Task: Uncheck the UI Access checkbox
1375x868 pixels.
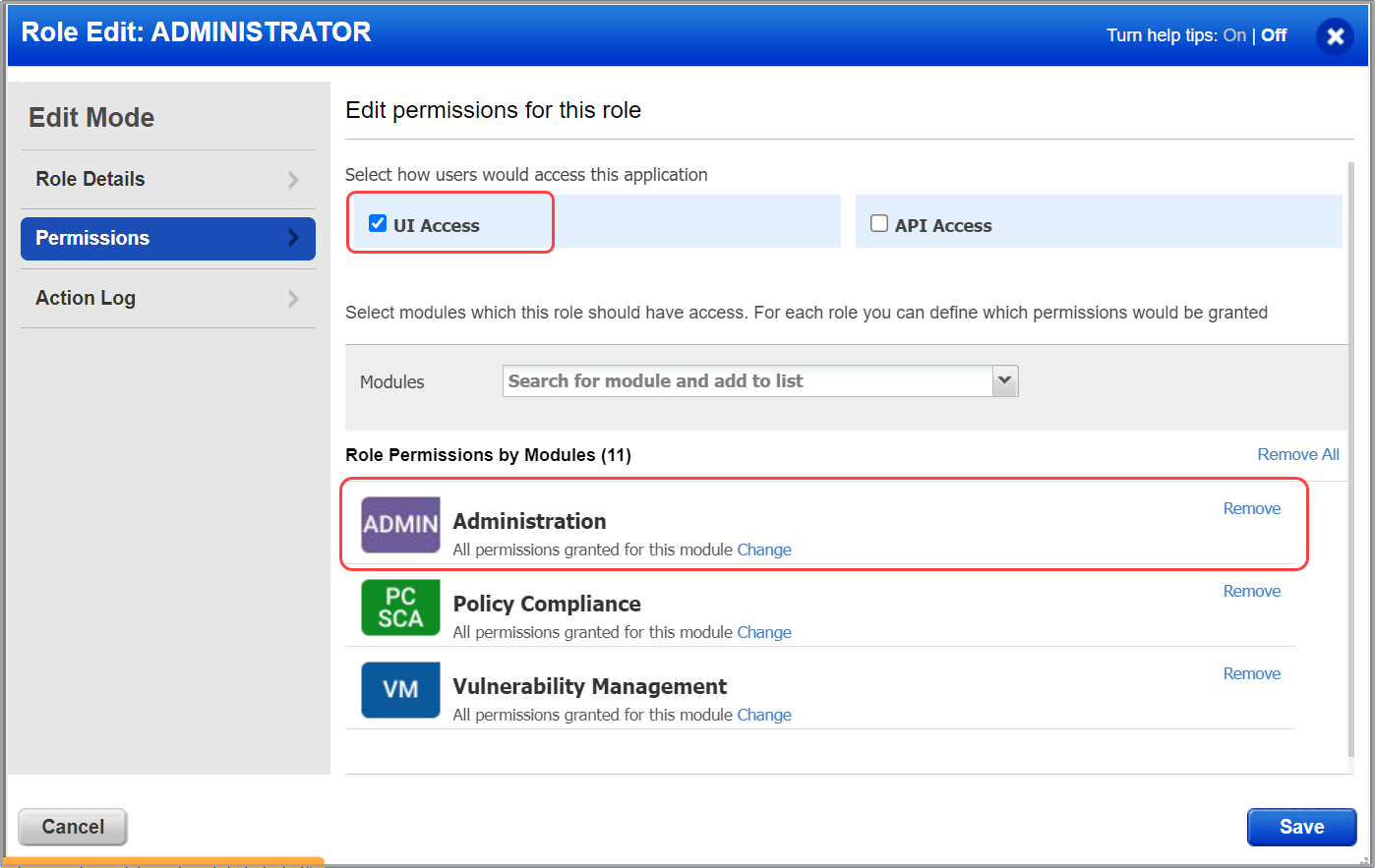Action: click(378, 223)
